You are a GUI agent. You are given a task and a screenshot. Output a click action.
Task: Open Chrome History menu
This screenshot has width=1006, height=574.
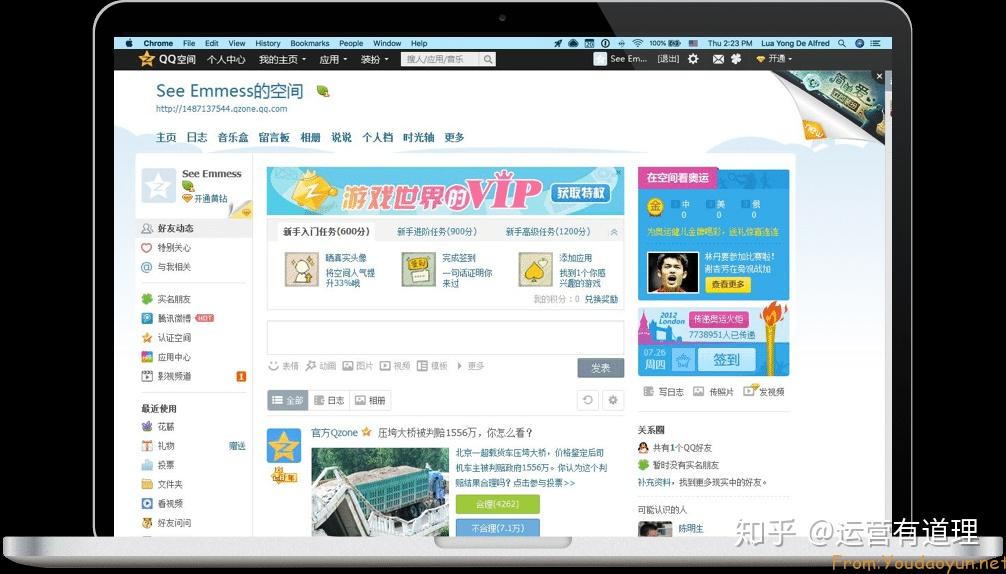(x=268, y=44)
